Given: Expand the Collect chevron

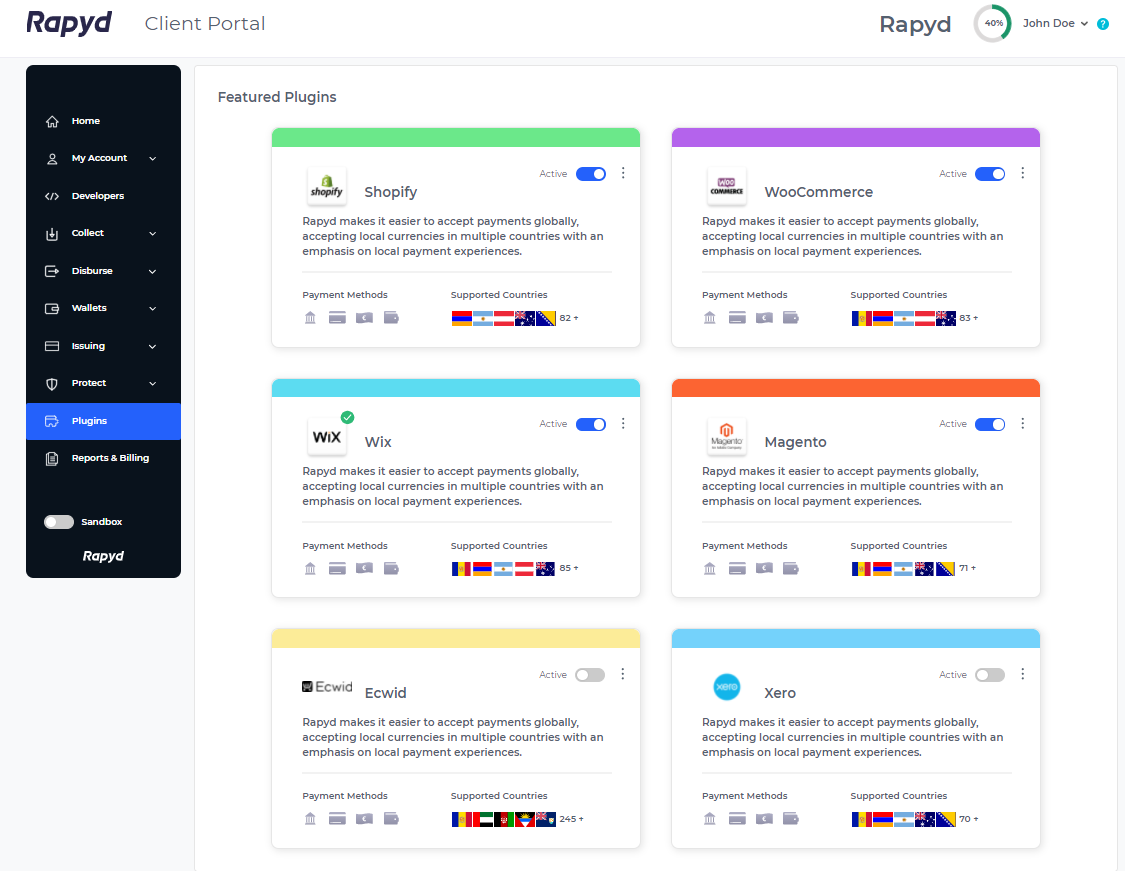Looking at the screenshot, I should (153, 234).
